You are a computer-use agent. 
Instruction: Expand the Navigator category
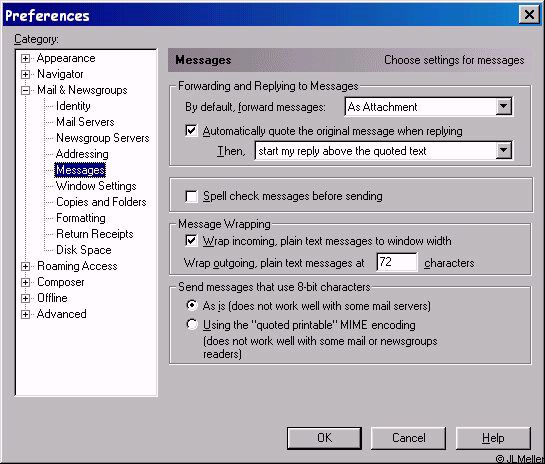pos(25,74)
